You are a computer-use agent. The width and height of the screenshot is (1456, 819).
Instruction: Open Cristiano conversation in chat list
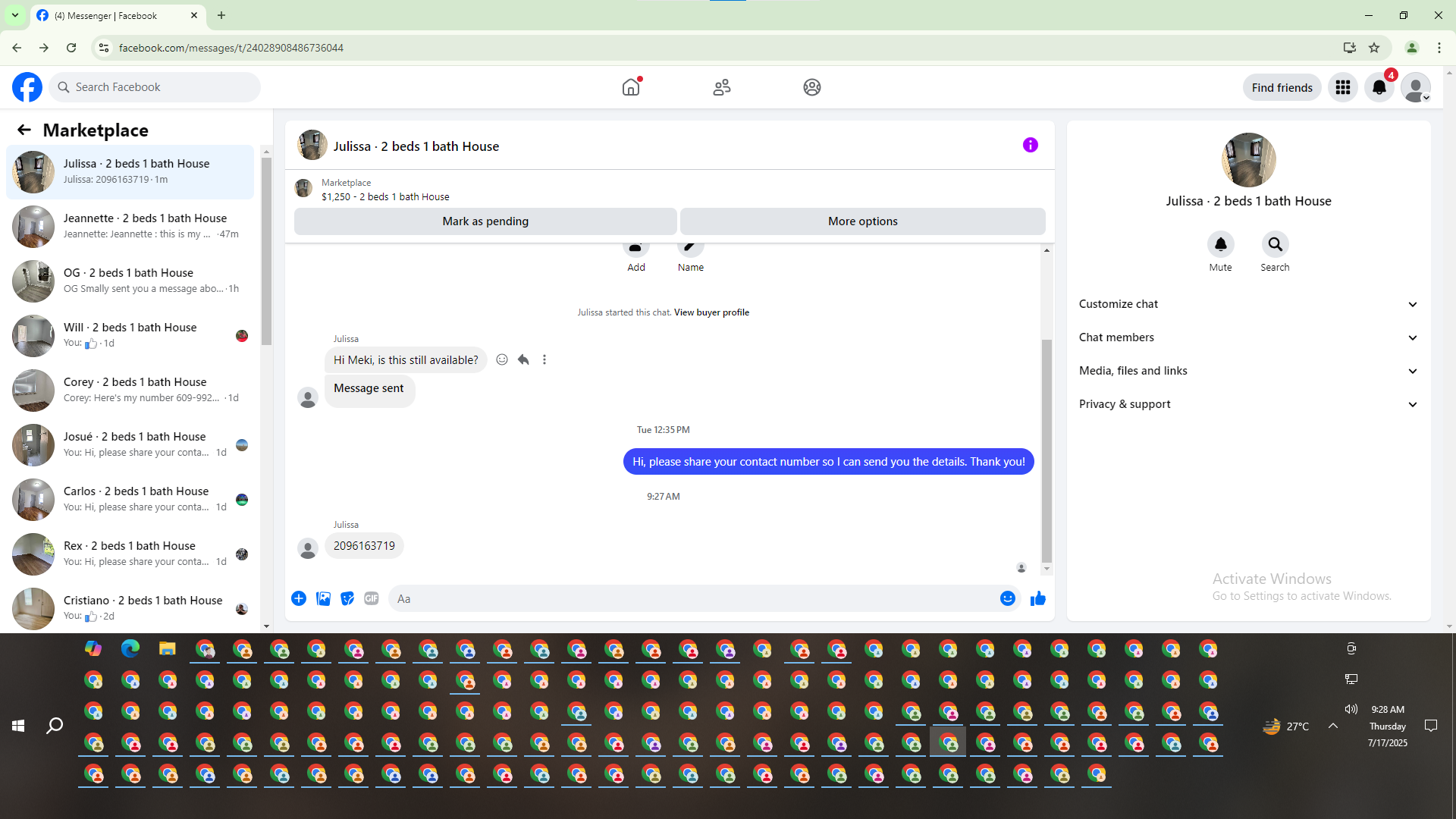(x=130, y=607)
